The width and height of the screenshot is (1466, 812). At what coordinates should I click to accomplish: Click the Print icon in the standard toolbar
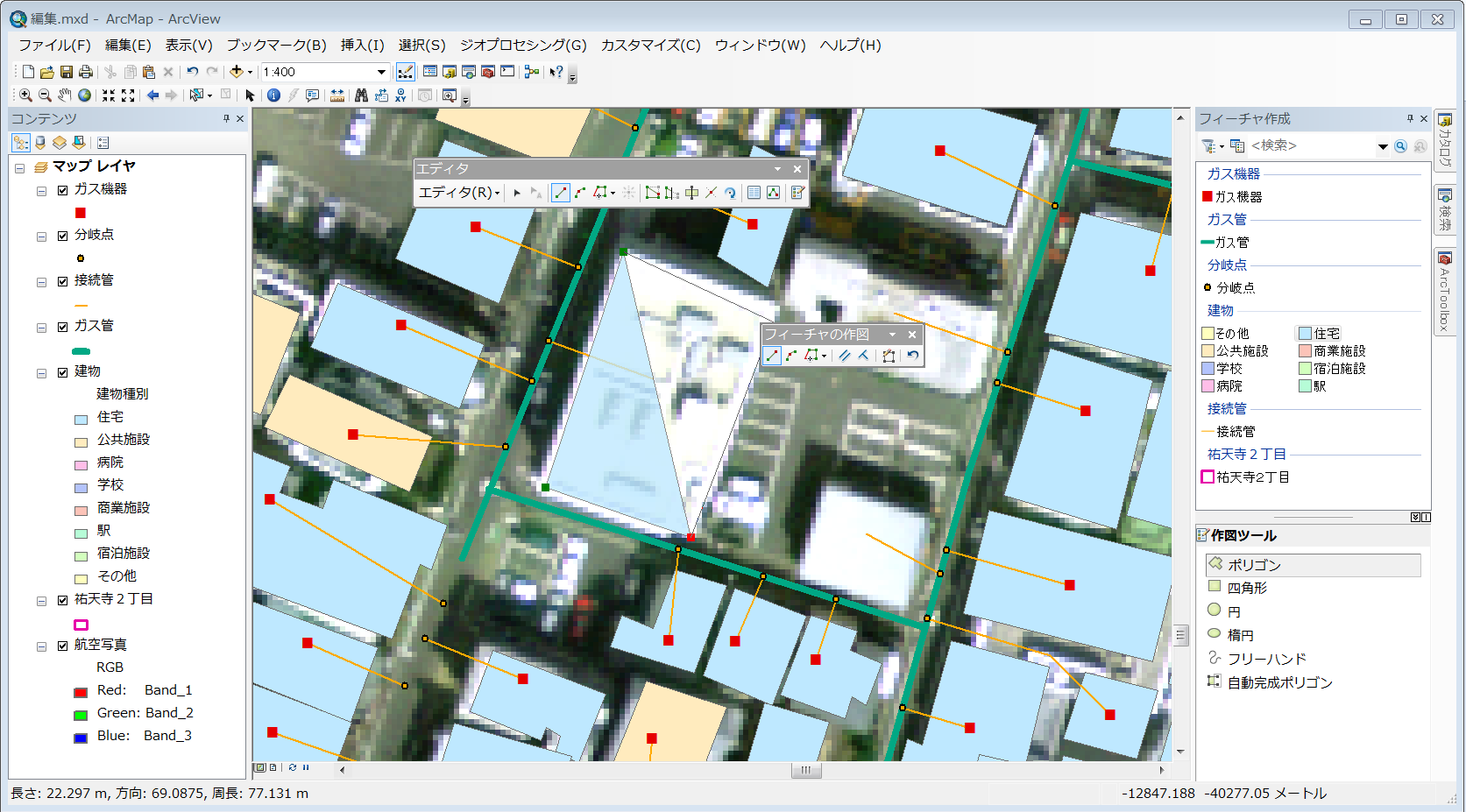pyautogui.click(x=85, y=72)
